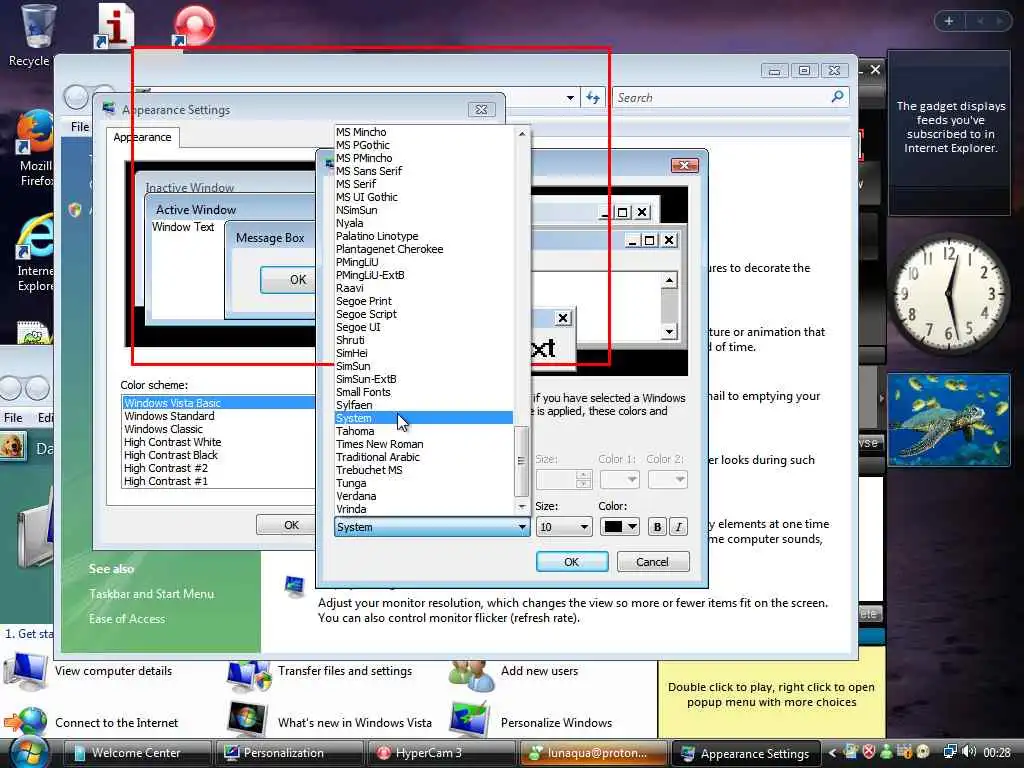This screenshot has width=1024, height=768.
Task: Click OK in Appearance Settings dialog
Action: (291, 525)
